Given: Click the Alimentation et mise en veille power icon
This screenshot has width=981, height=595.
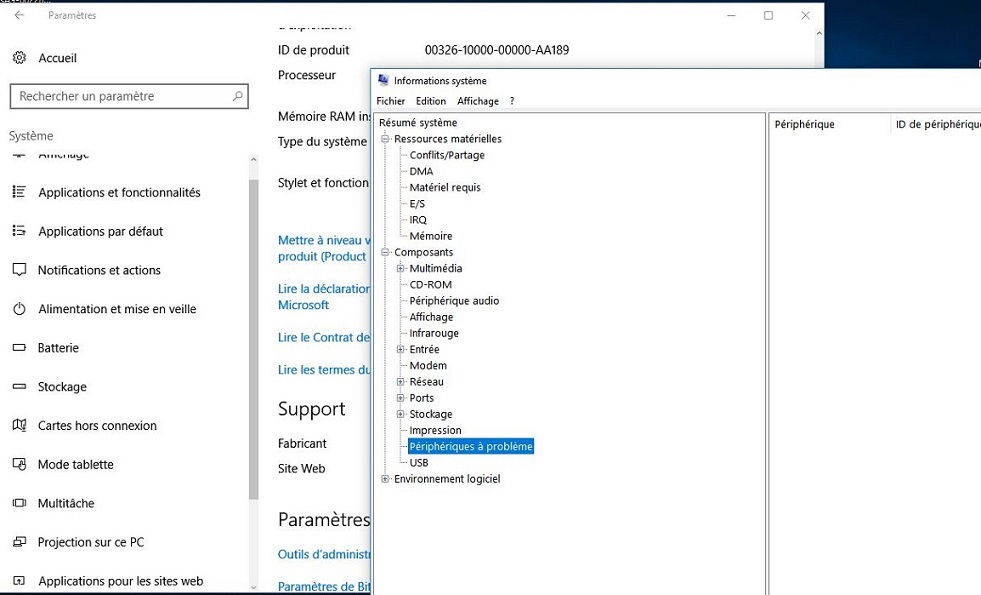Looking at the screenshot, I should 19,308.
